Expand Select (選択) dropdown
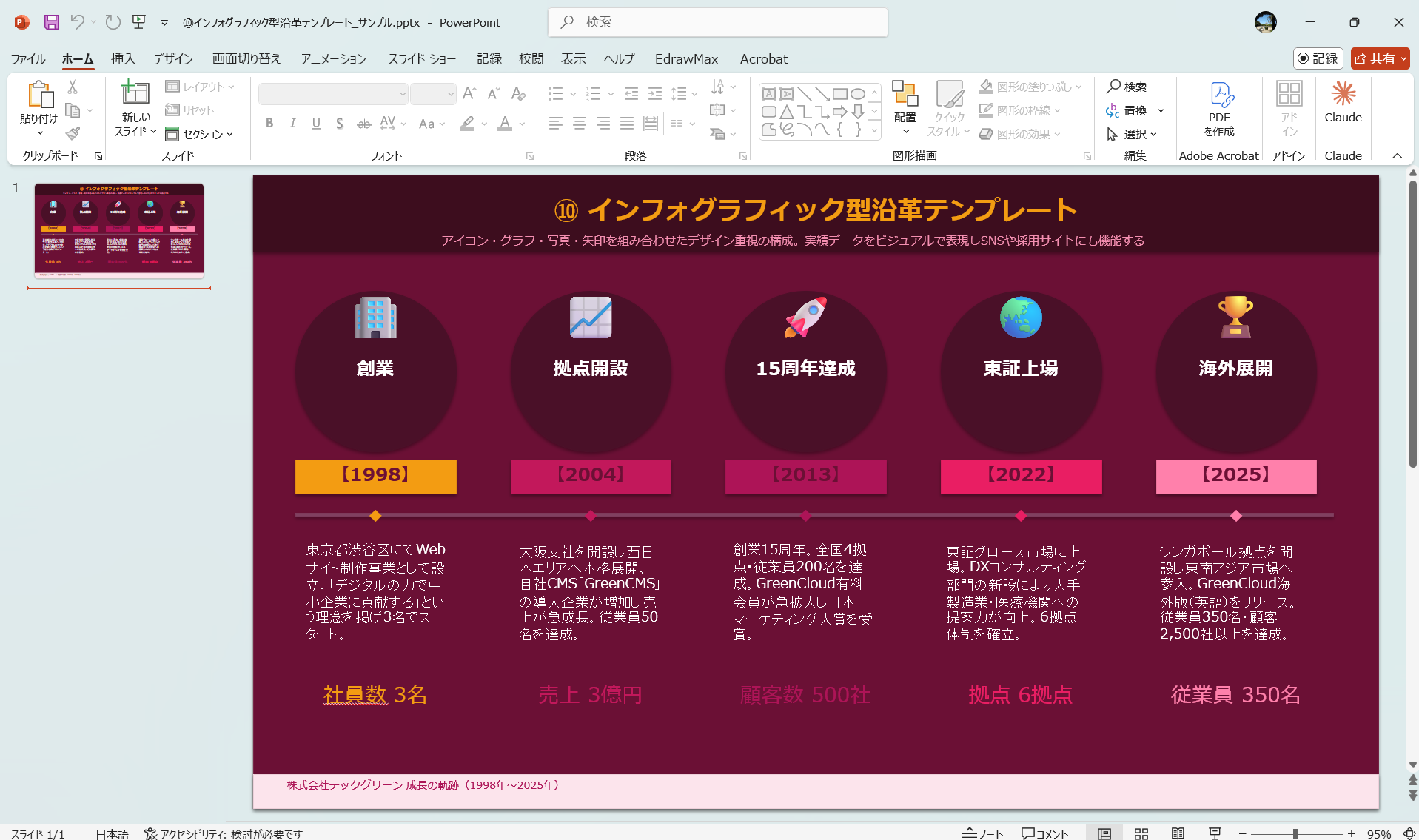 (1132, 134)
